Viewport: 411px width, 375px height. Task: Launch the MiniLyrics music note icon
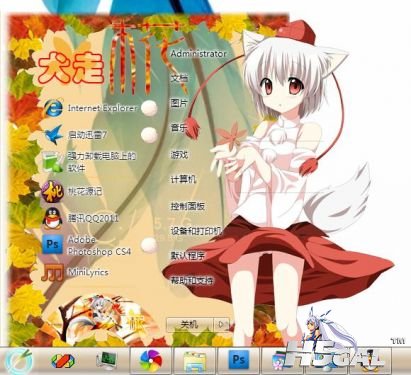tap(52, 272)
